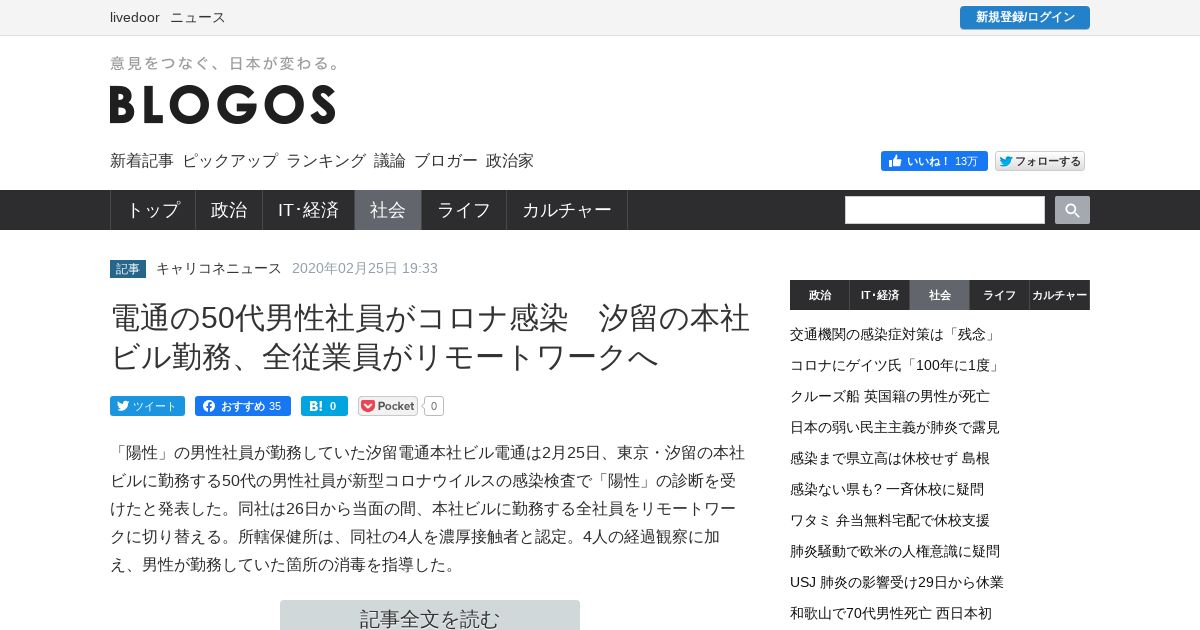The width and height of the screenshot is (1200, 630).
Task: Click 記事全文を読む button
Action: 430,616
